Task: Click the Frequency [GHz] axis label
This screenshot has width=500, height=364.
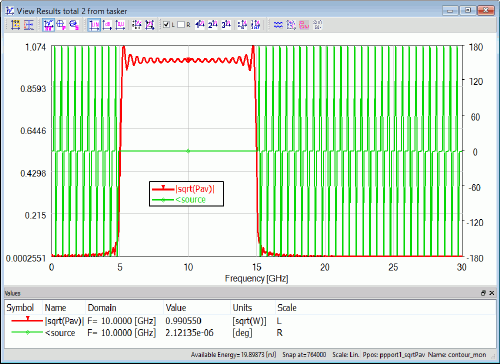Action: pos(256,278)
